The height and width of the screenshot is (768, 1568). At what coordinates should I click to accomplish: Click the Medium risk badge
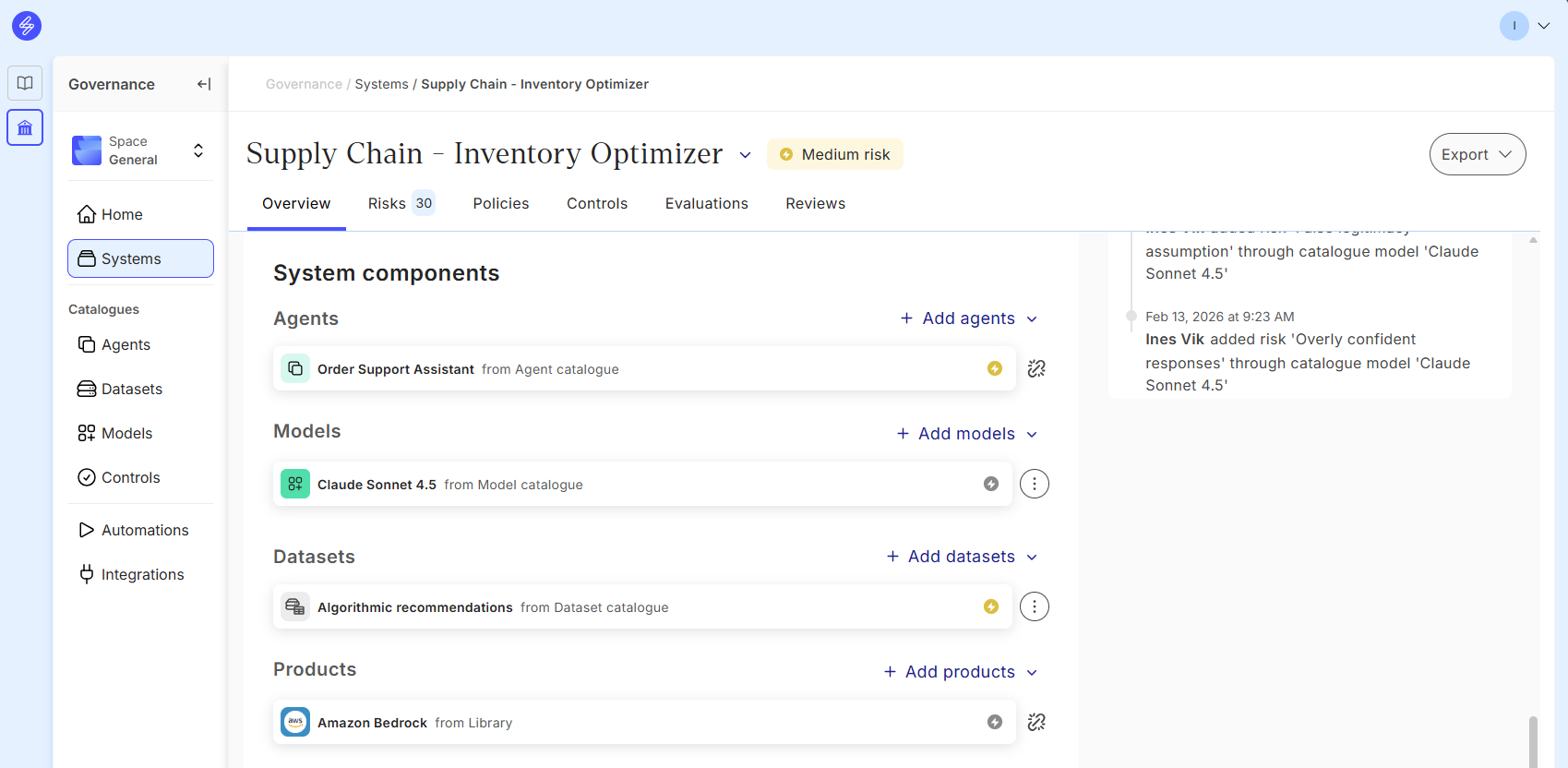coord(834,154)
